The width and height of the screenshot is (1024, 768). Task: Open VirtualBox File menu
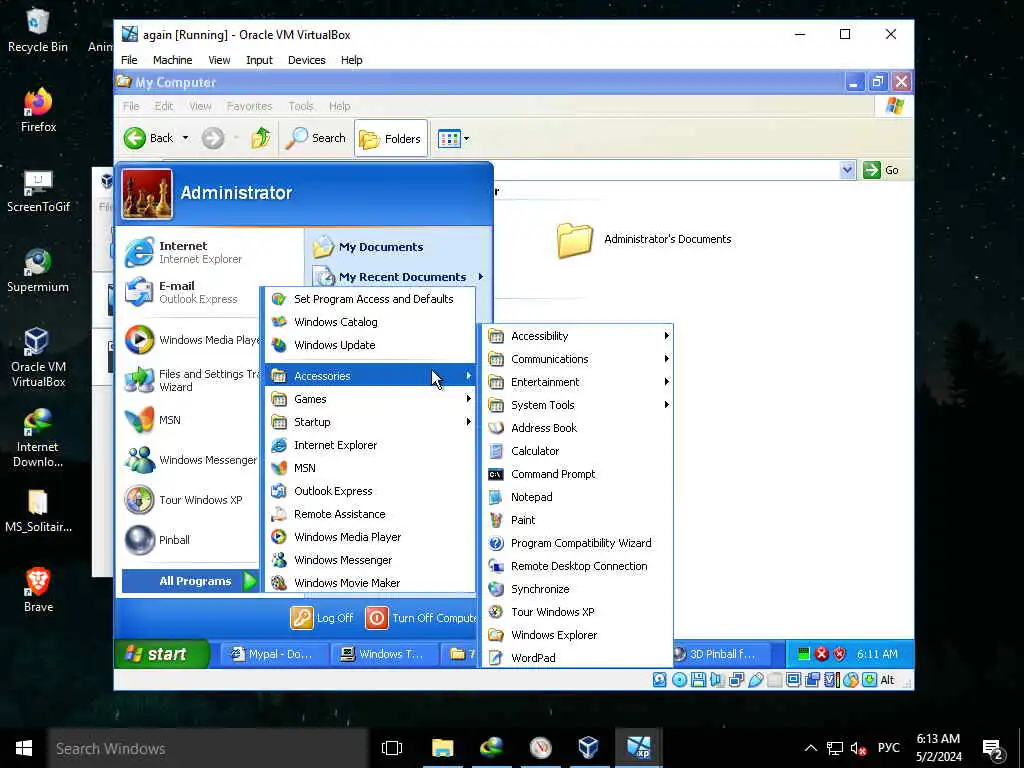point(129,60)
